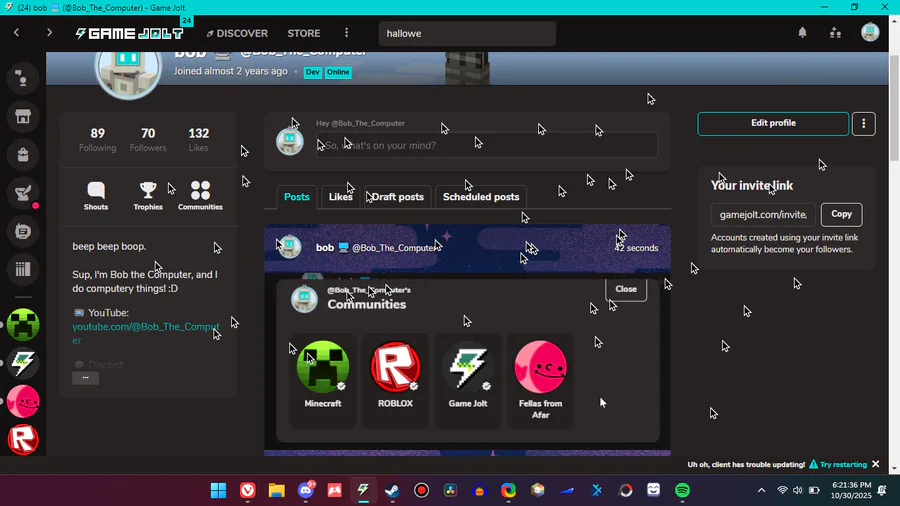Open File Explorer from the taskbar

pos(277,491)
